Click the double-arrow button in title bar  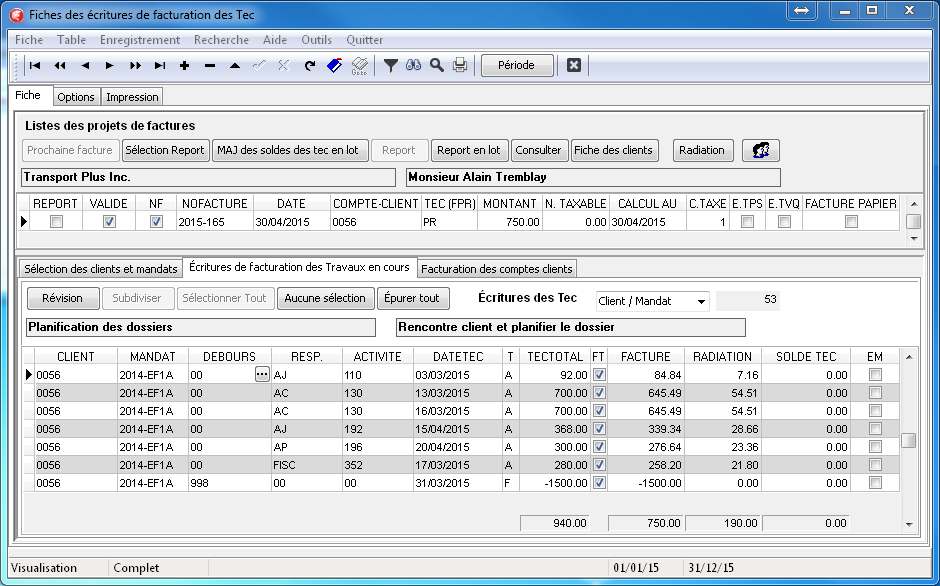tap(802, 11)
